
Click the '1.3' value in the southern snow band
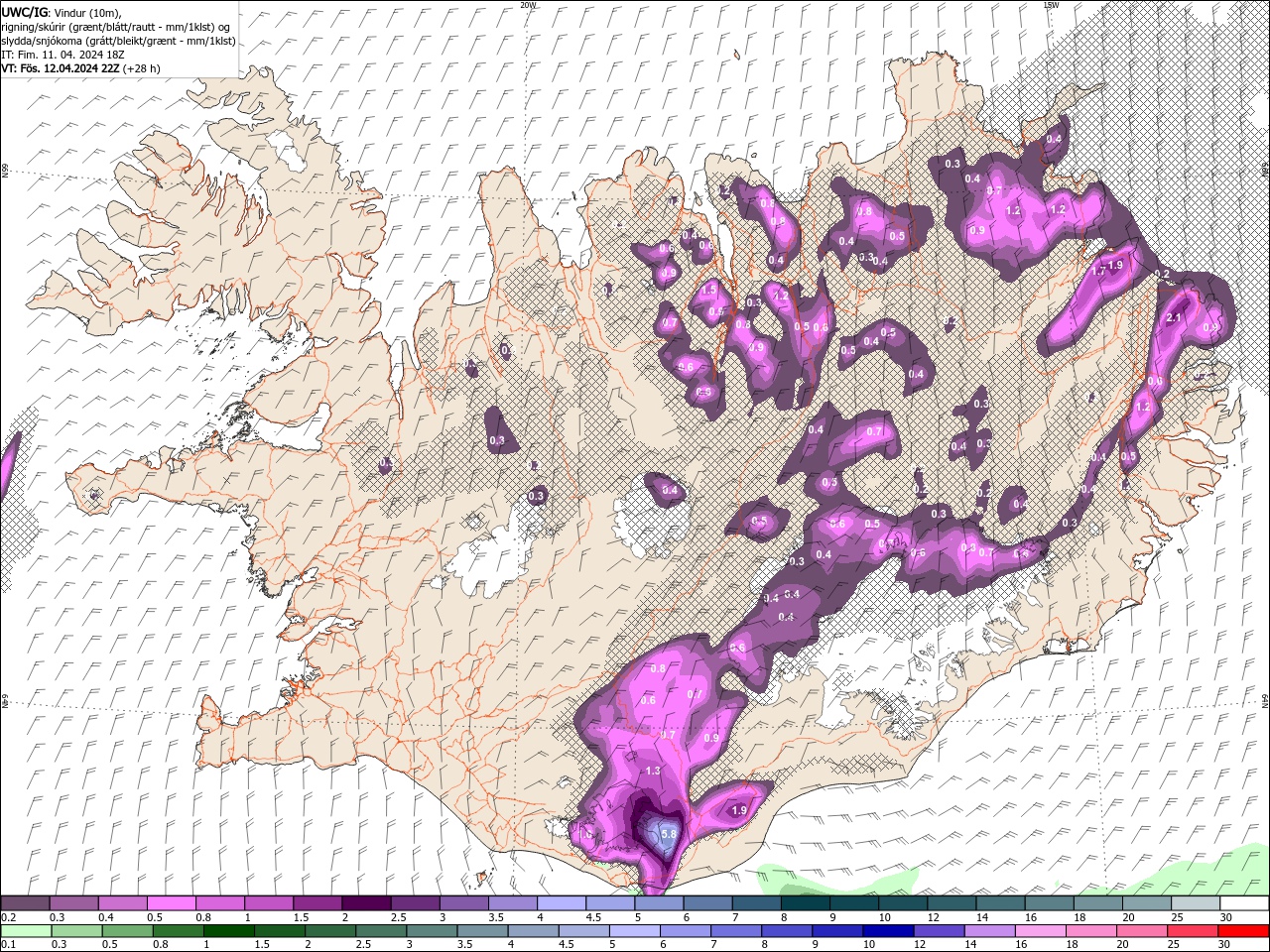tap(652, 771)
